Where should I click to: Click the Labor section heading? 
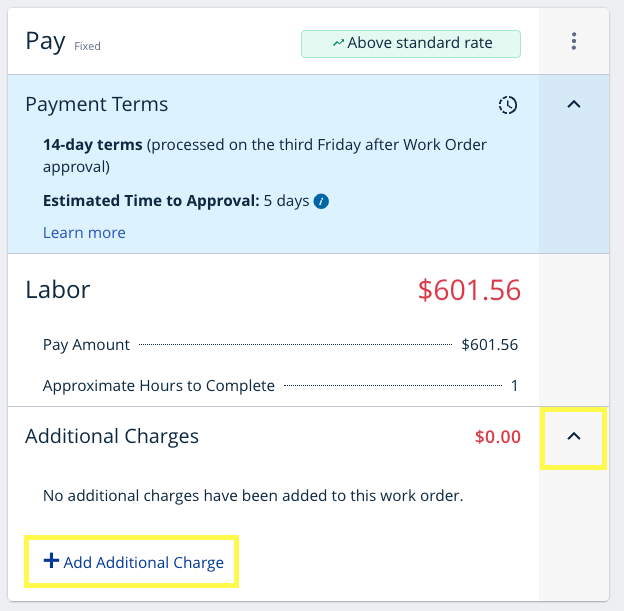(x=58, y=290)
